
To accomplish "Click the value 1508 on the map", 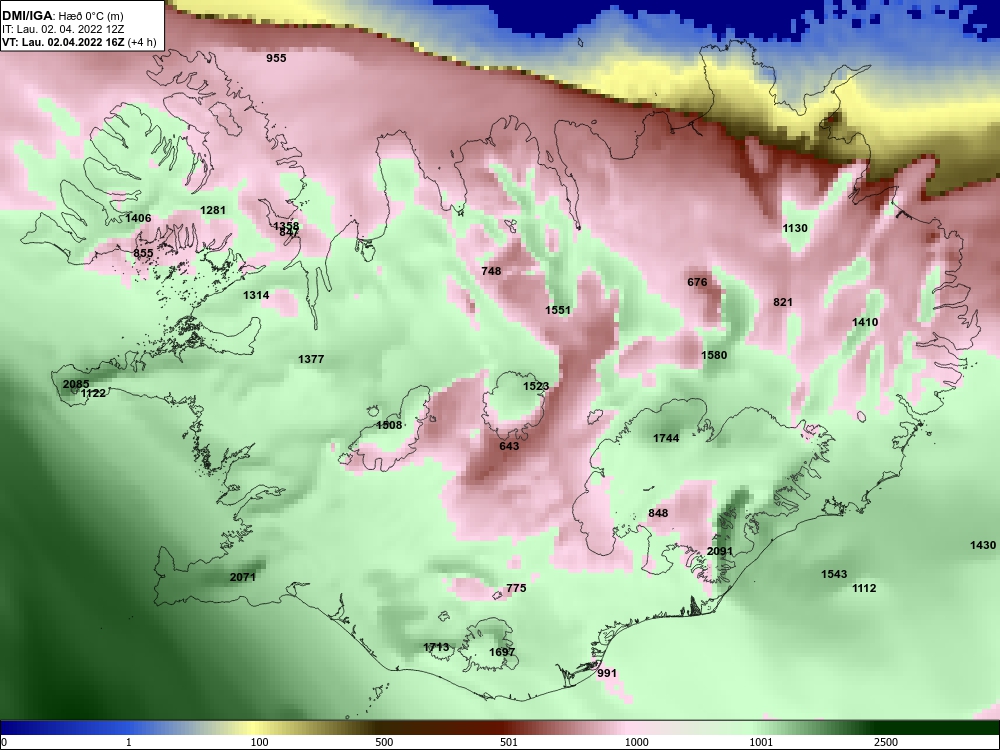I will click(x=389, y=425).
